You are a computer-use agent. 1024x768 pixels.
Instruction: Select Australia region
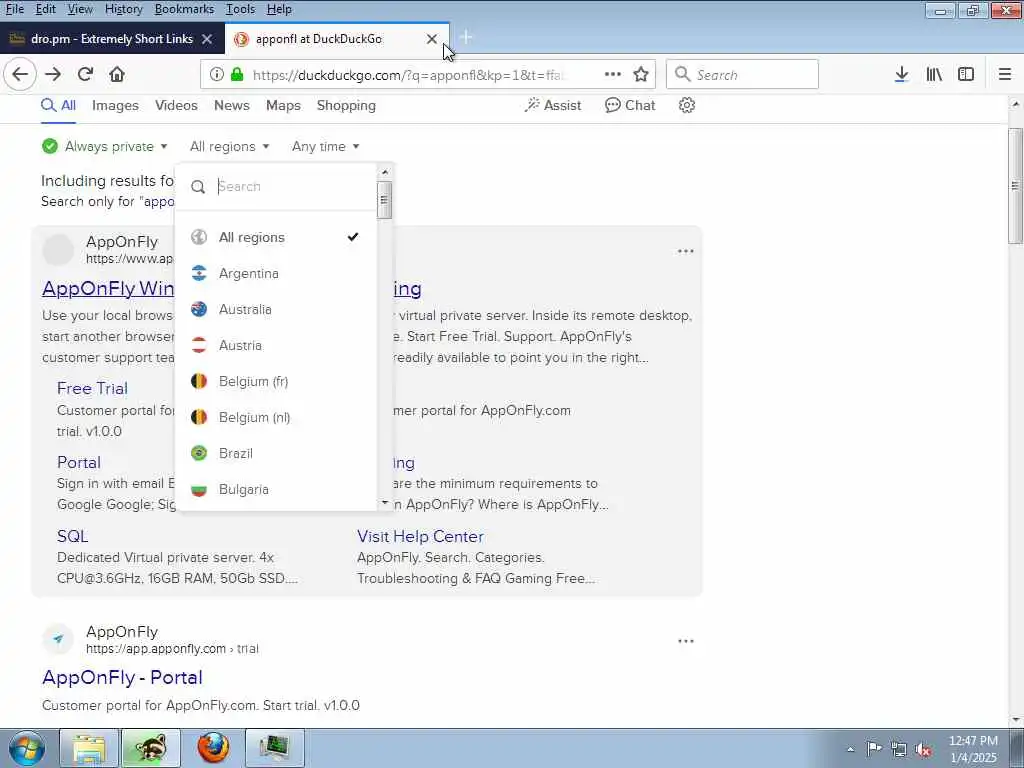(276, 309)
